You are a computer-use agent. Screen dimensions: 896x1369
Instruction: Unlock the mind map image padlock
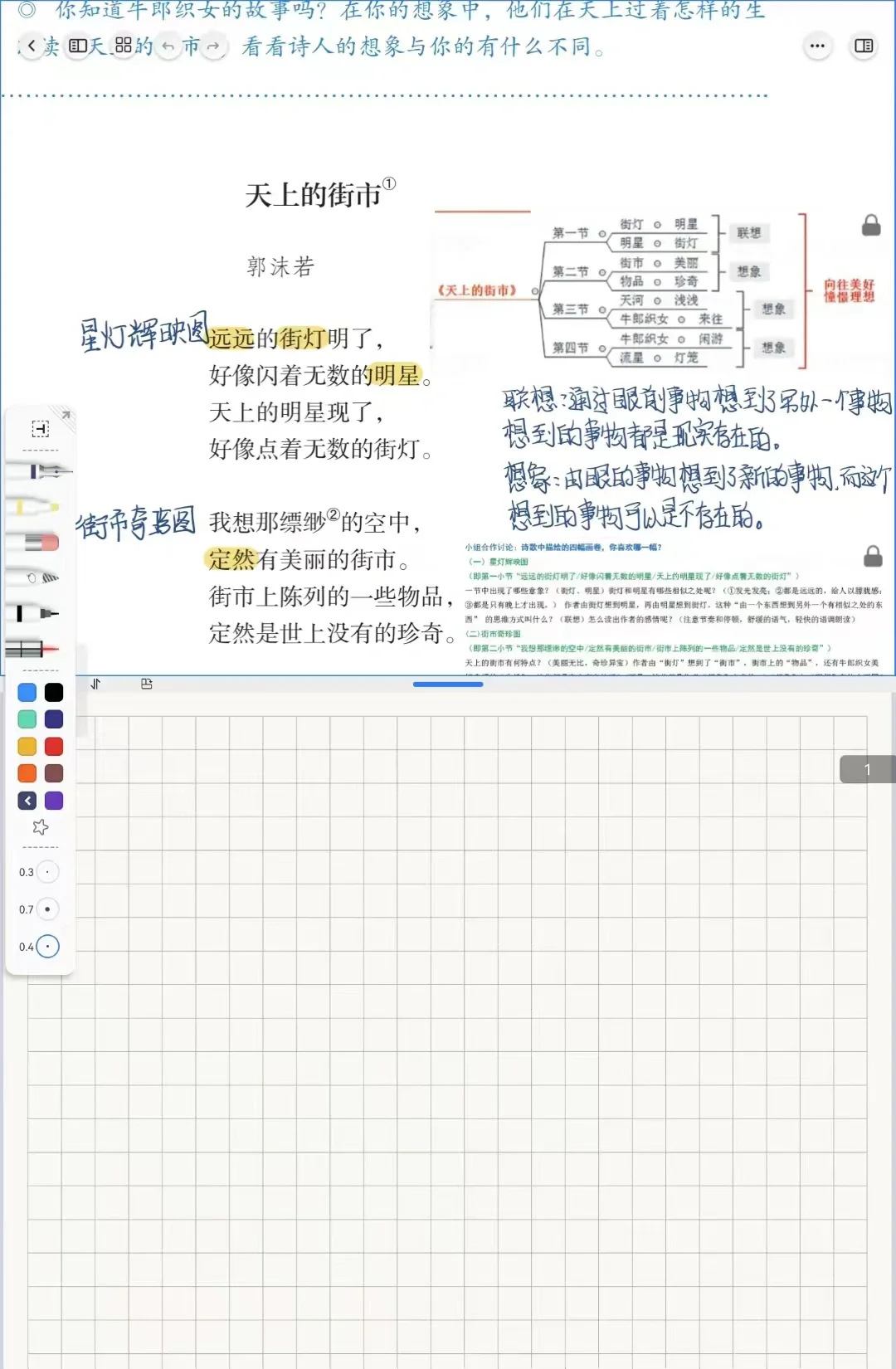click(871, 225)
